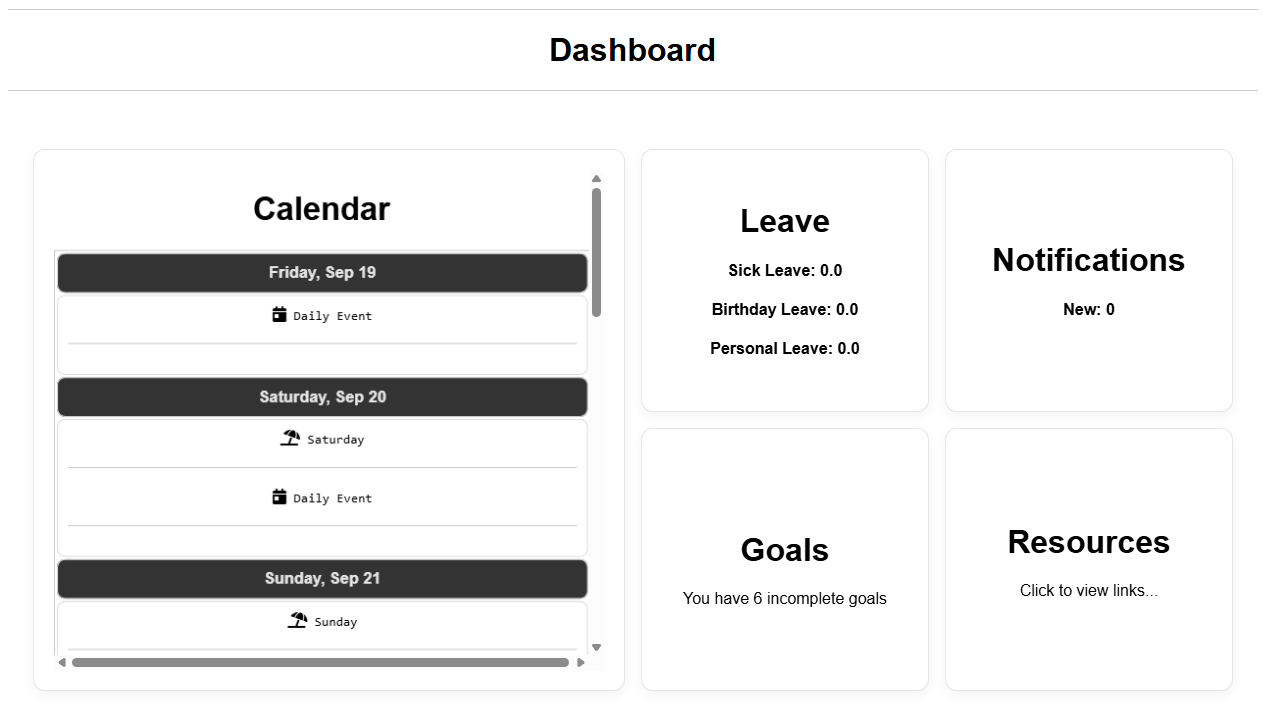
Task: Click 'You have 6 incomplete goals'
Action: pos(784,598)
